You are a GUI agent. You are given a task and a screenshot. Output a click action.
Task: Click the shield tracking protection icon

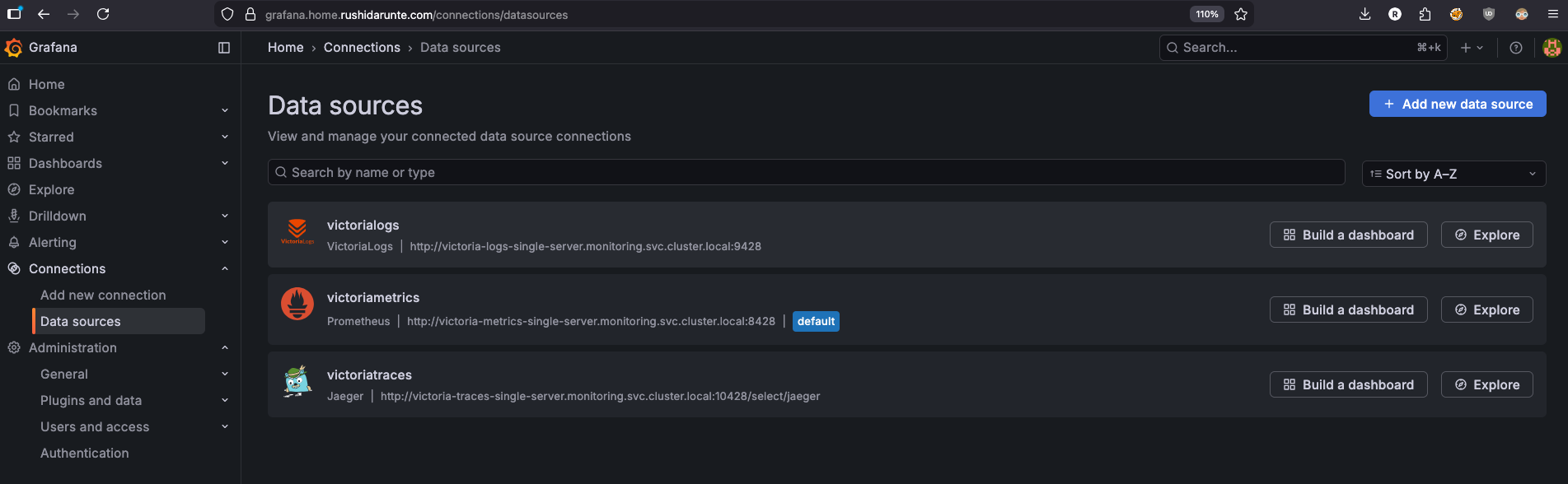click(228, 14)
